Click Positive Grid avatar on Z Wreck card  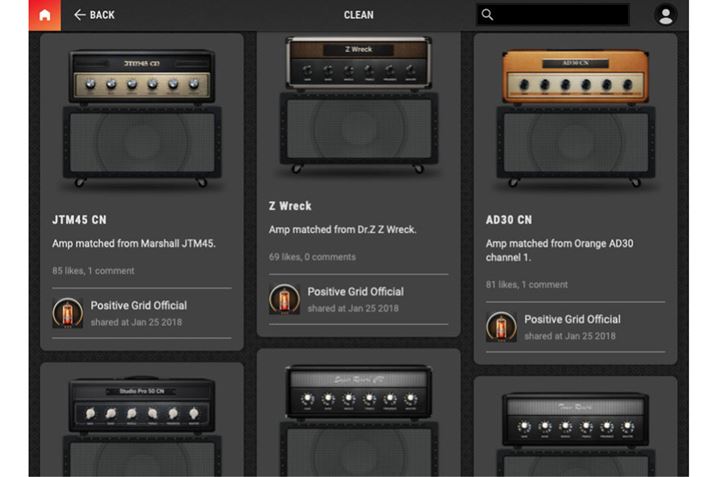[x=284, y=300]
